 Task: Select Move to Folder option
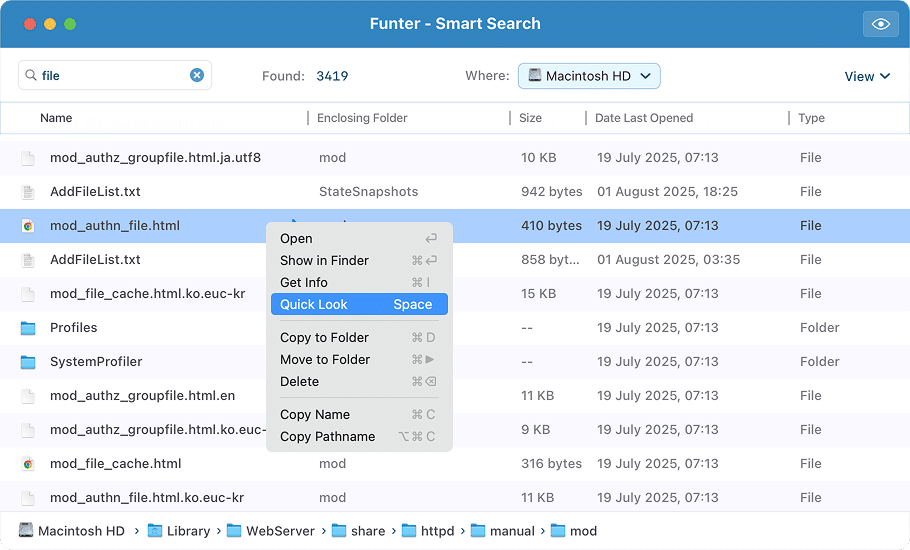coord(359,360)
